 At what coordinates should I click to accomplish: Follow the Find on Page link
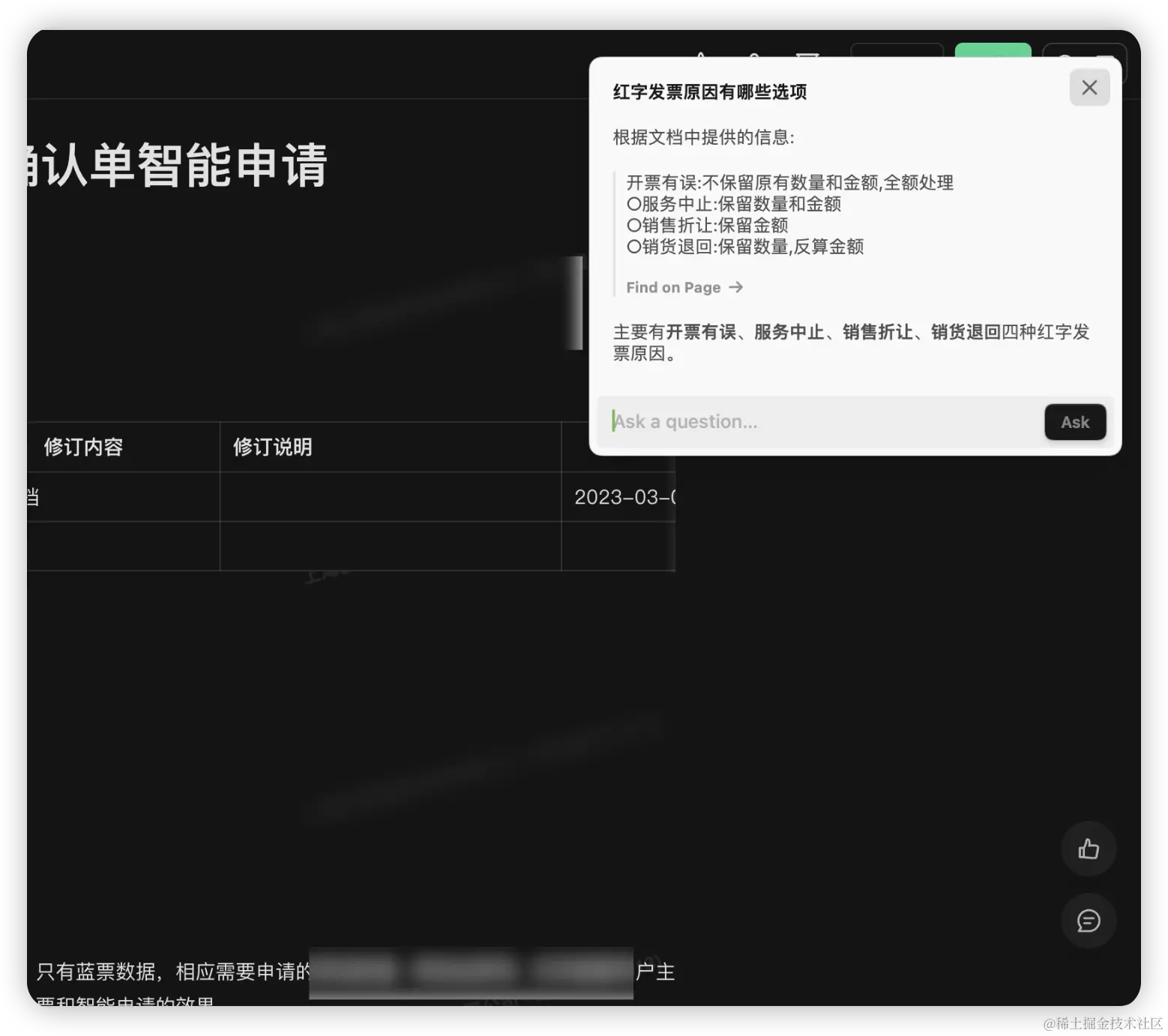(672, 287)
